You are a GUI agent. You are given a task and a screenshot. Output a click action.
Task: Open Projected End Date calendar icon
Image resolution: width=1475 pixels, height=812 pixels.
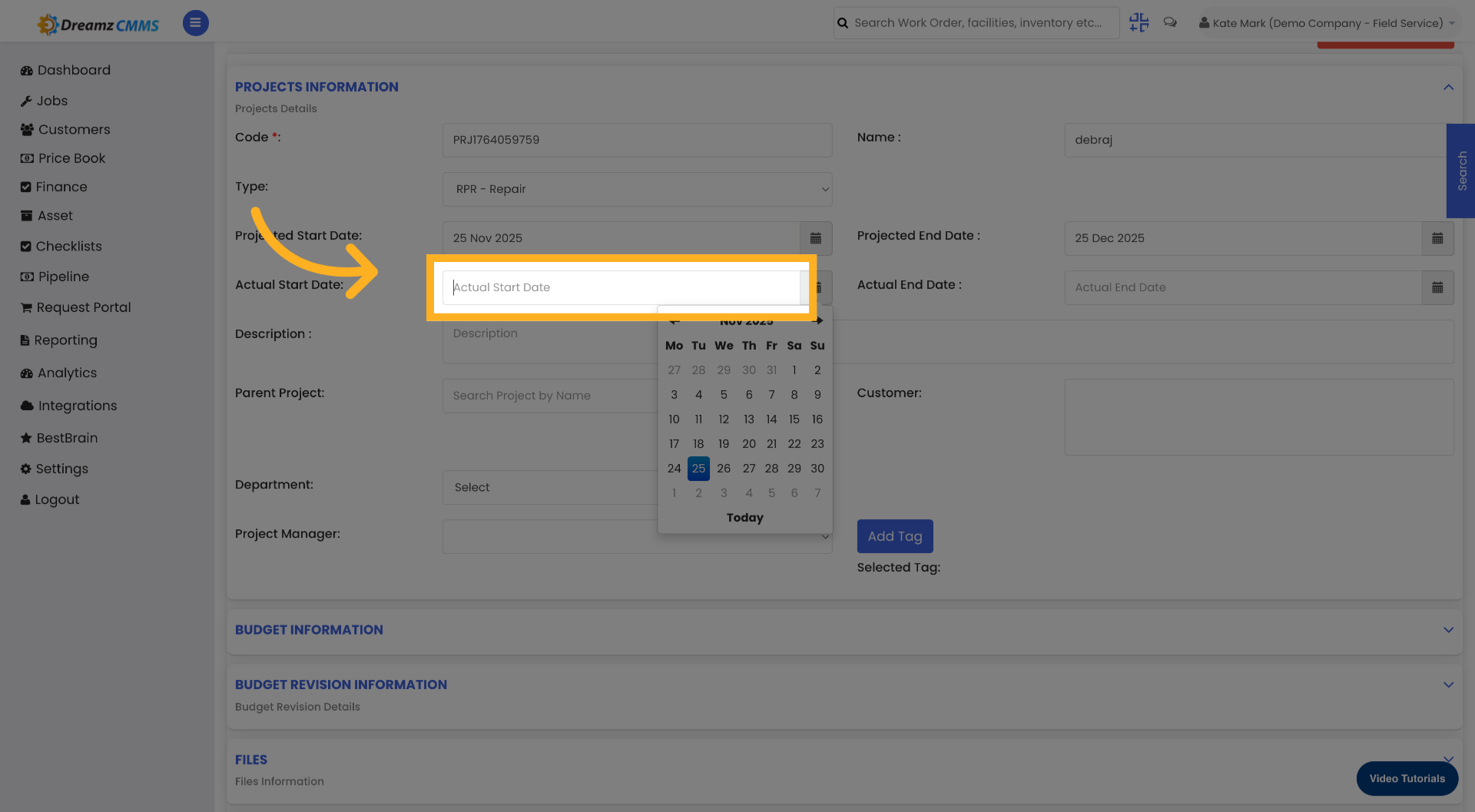pos(1437,238)
